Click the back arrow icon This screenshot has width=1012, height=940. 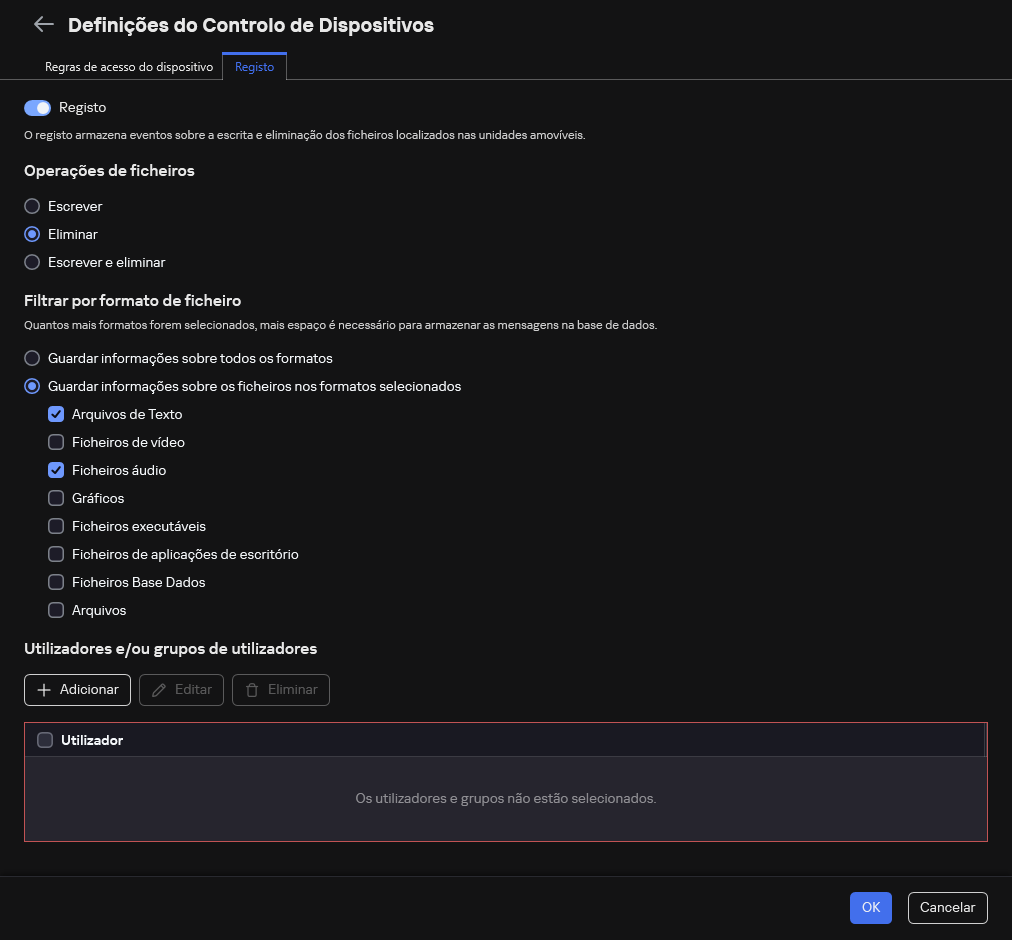coord(43,25)
